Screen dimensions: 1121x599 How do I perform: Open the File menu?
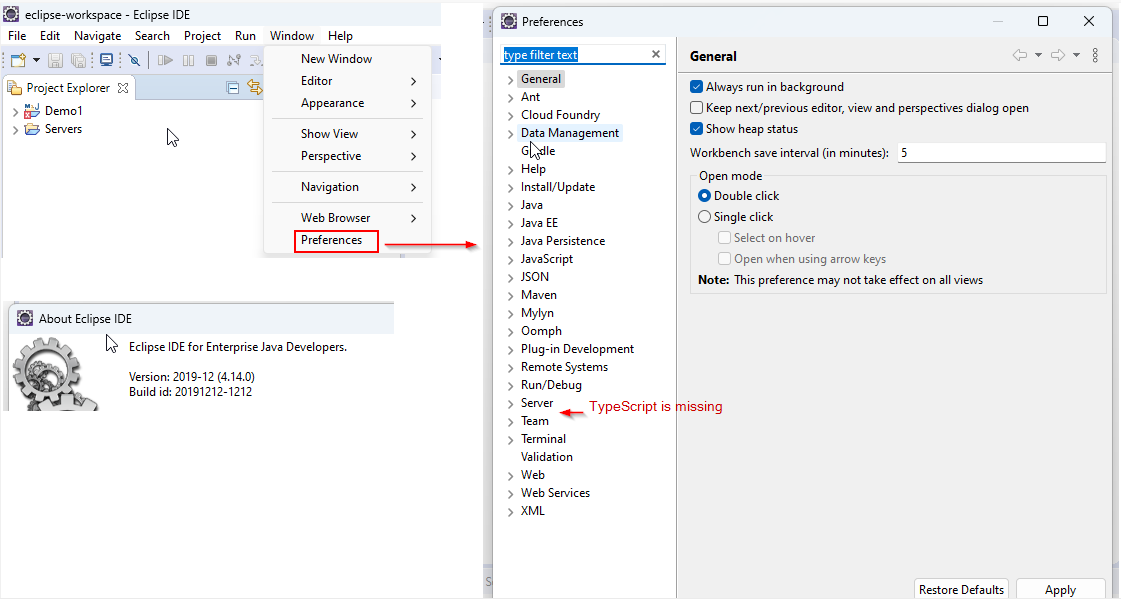coord(16,36)
